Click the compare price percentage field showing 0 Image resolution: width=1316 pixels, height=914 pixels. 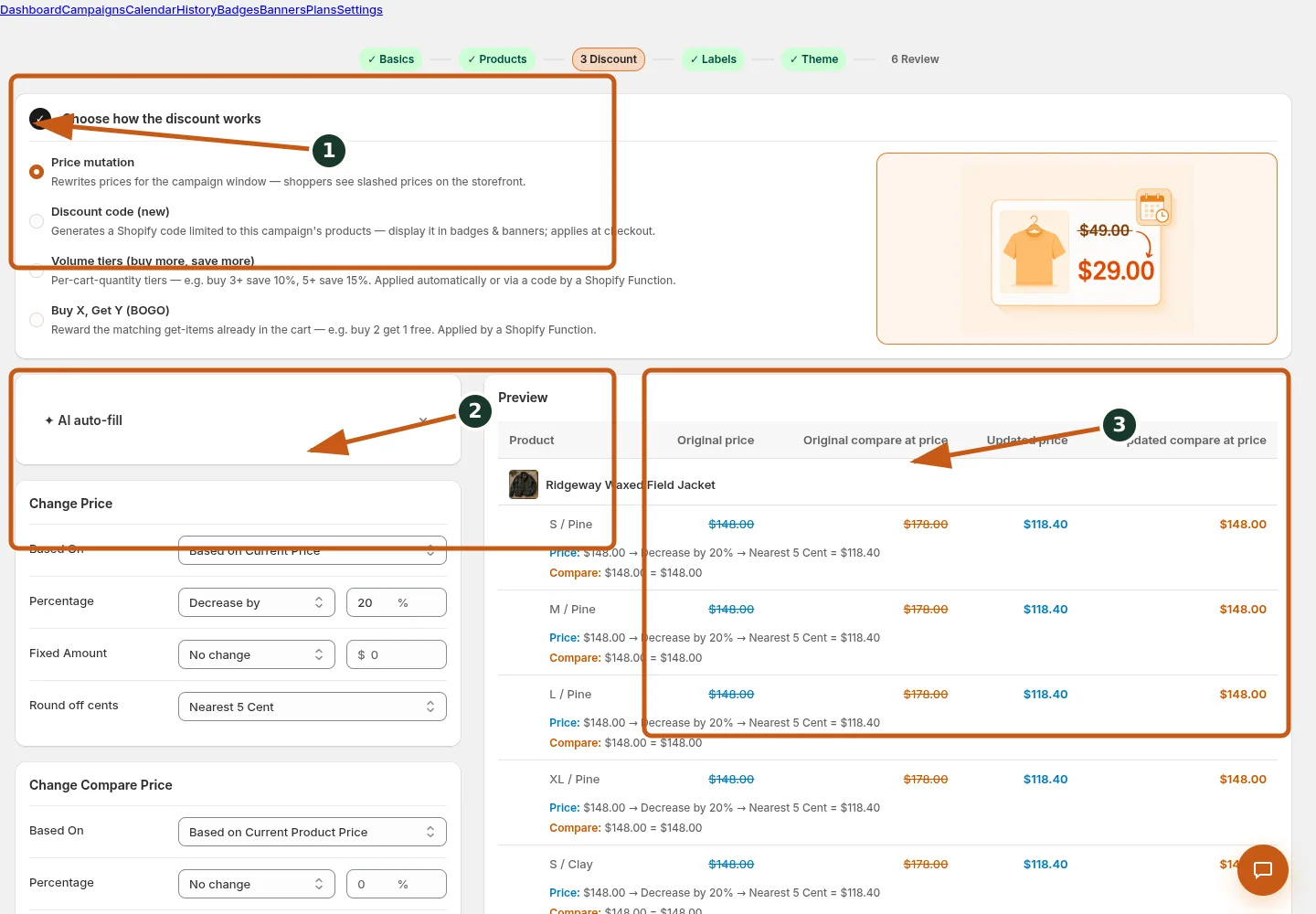(x=397, y=884)
